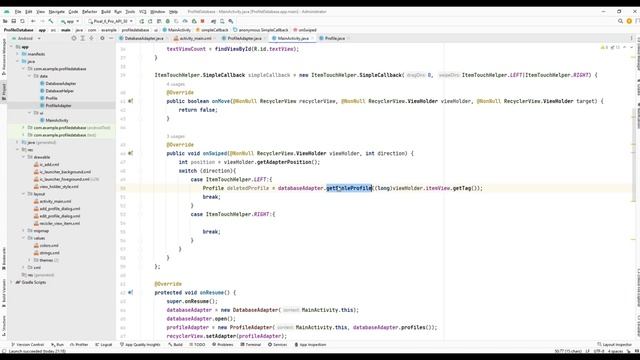640x360 pixels.
Task: Select add_profile_dialog.xml in layout folder
Action: point(57,209)
